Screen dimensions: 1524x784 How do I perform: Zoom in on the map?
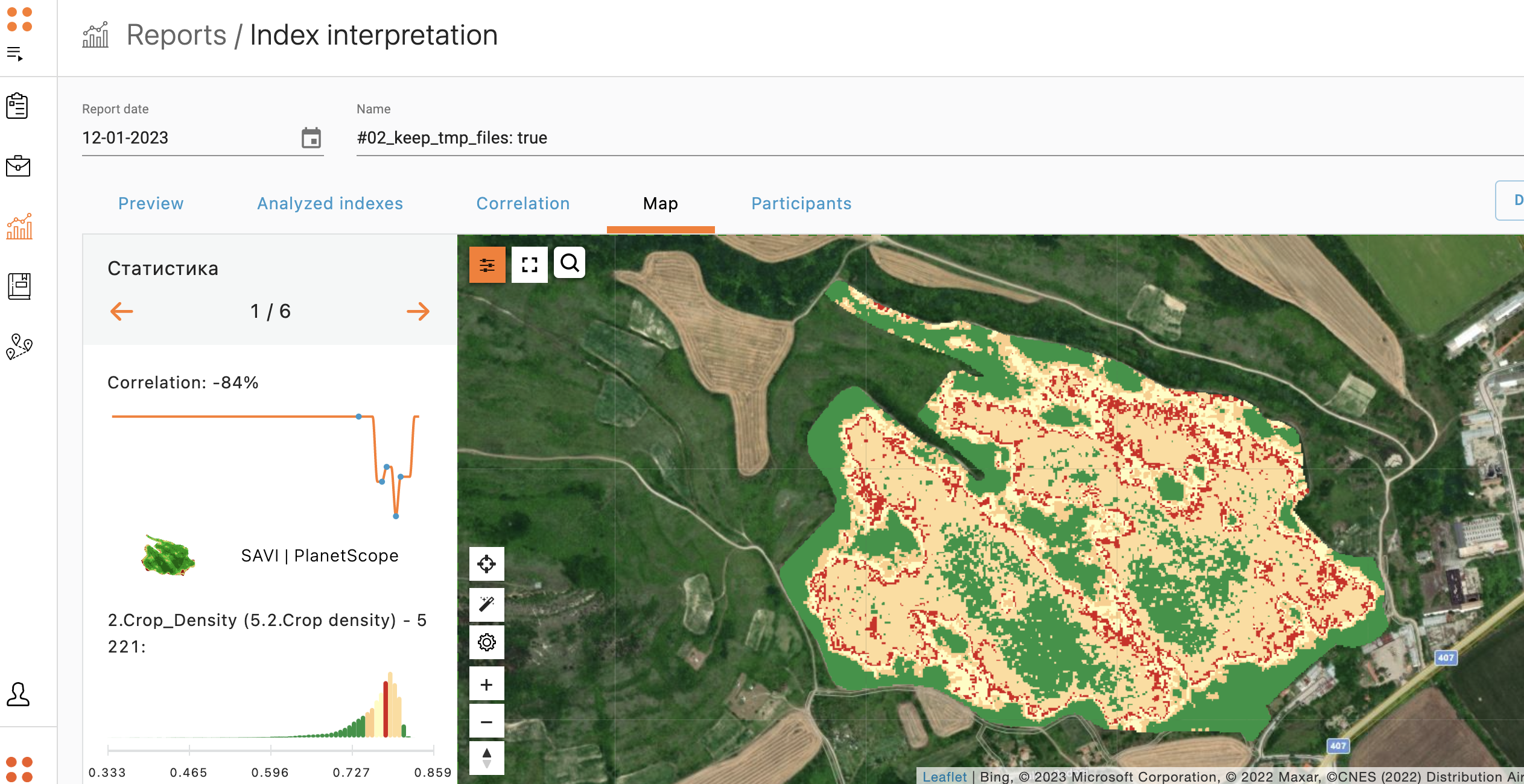click(486, 684)
